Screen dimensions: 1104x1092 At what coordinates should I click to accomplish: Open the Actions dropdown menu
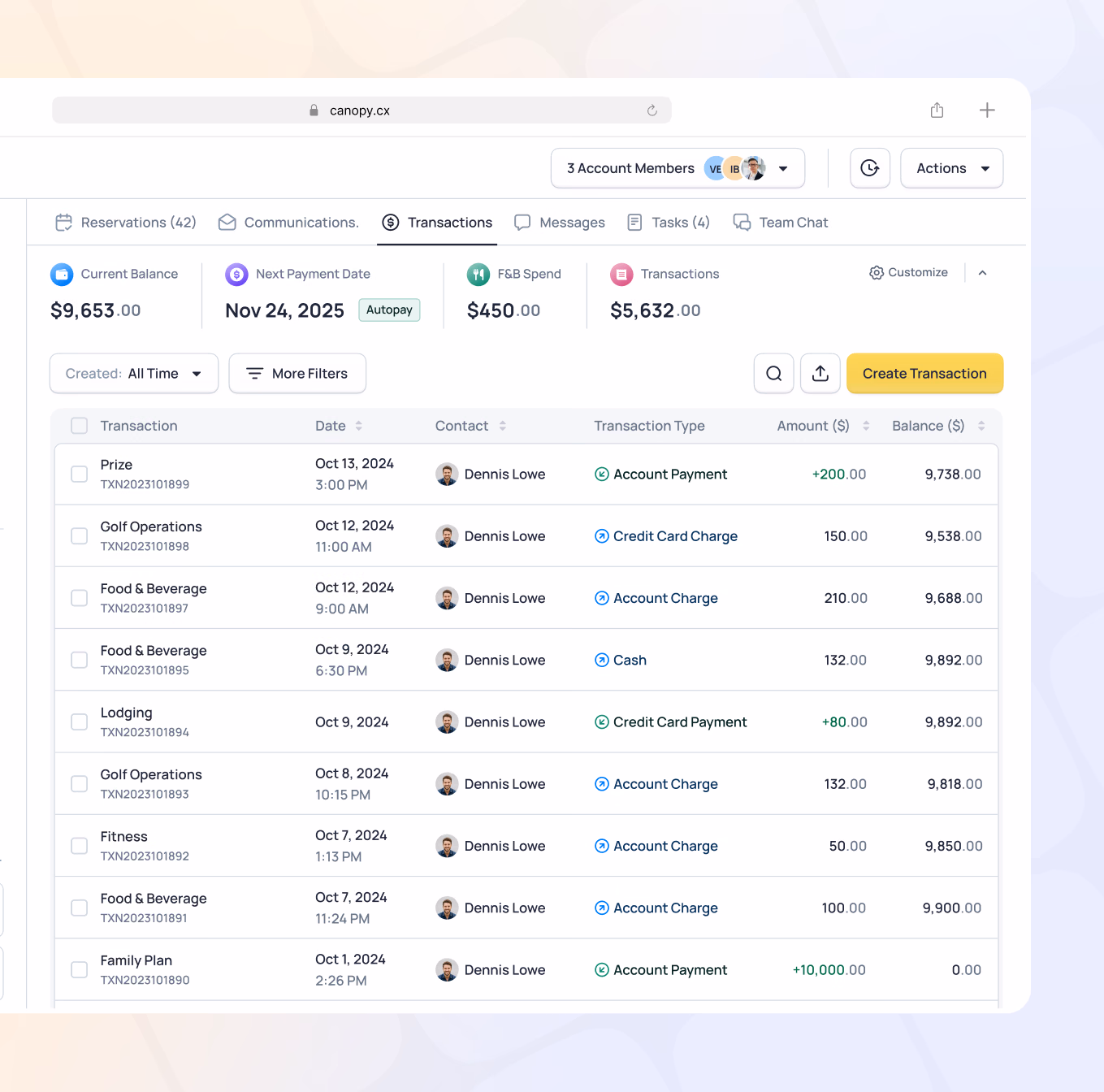952,168
